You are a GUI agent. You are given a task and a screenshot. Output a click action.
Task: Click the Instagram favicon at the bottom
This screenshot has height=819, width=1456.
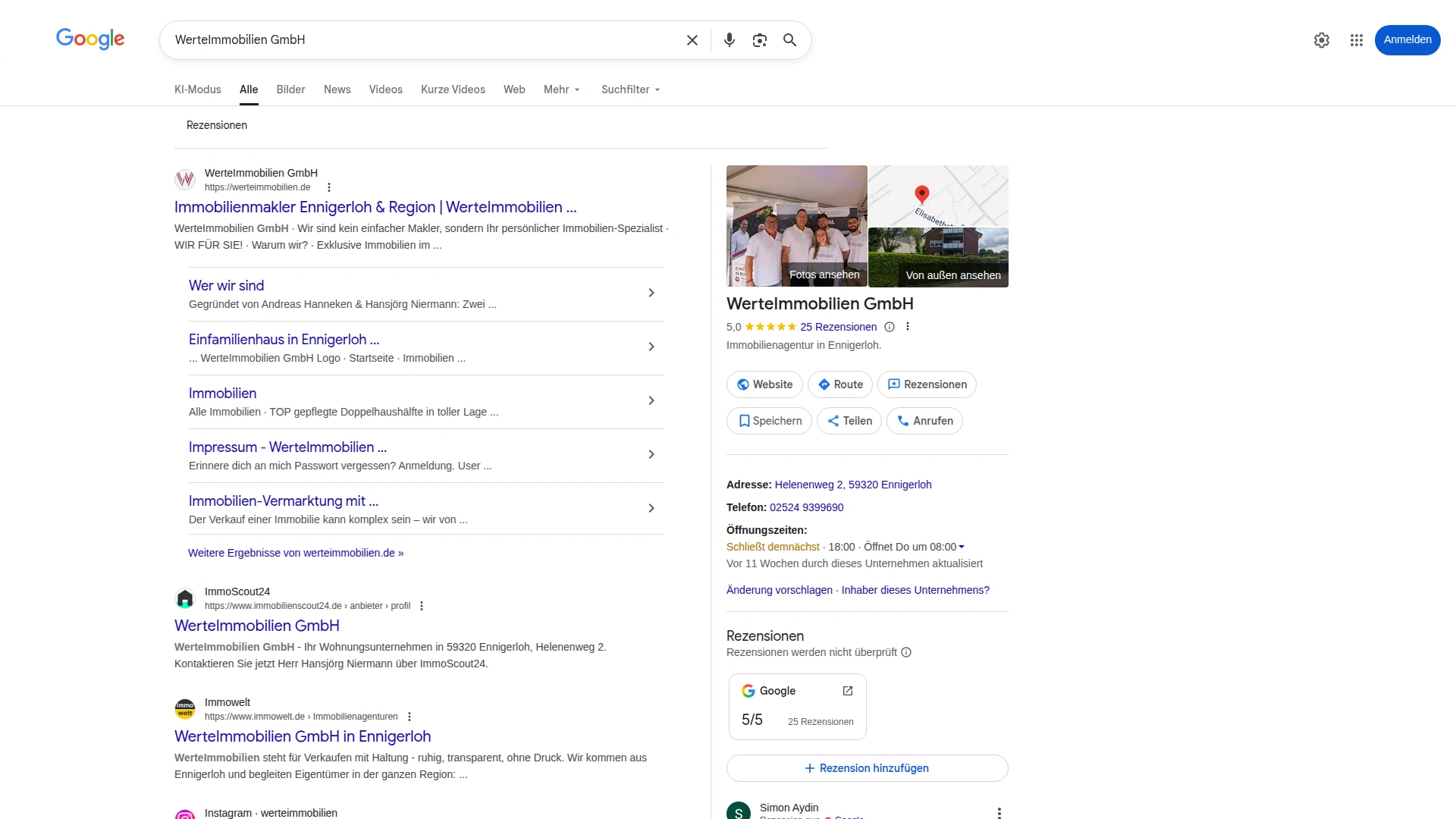[x=185, y=814]
